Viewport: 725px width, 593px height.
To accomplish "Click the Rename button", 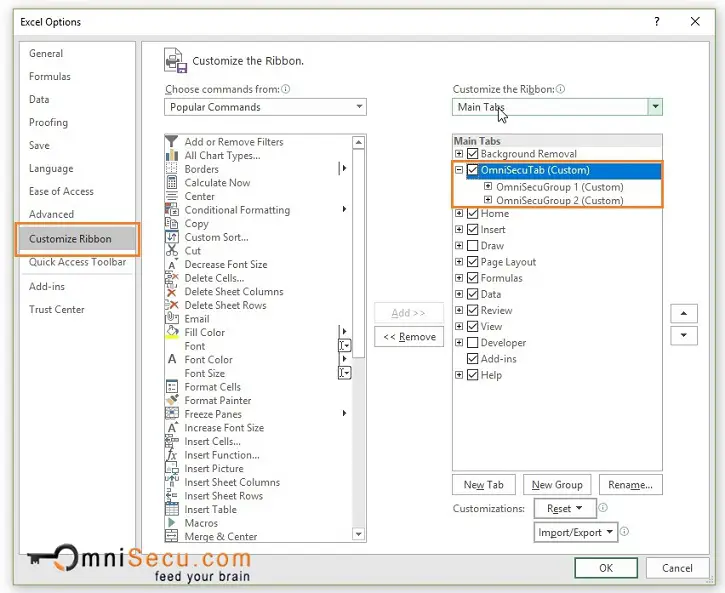I will tap(630, 485).
